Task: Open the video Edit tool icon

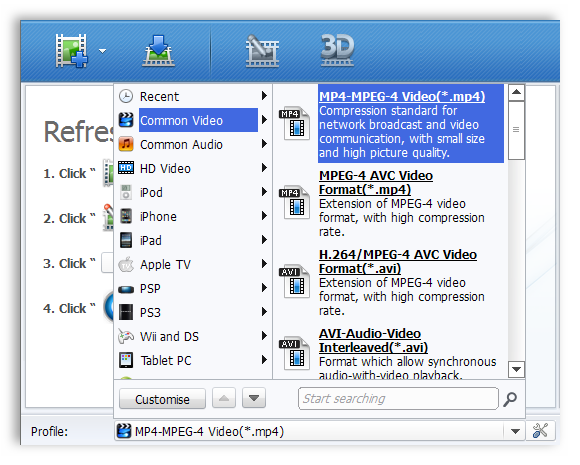Action: coord(262,51)
